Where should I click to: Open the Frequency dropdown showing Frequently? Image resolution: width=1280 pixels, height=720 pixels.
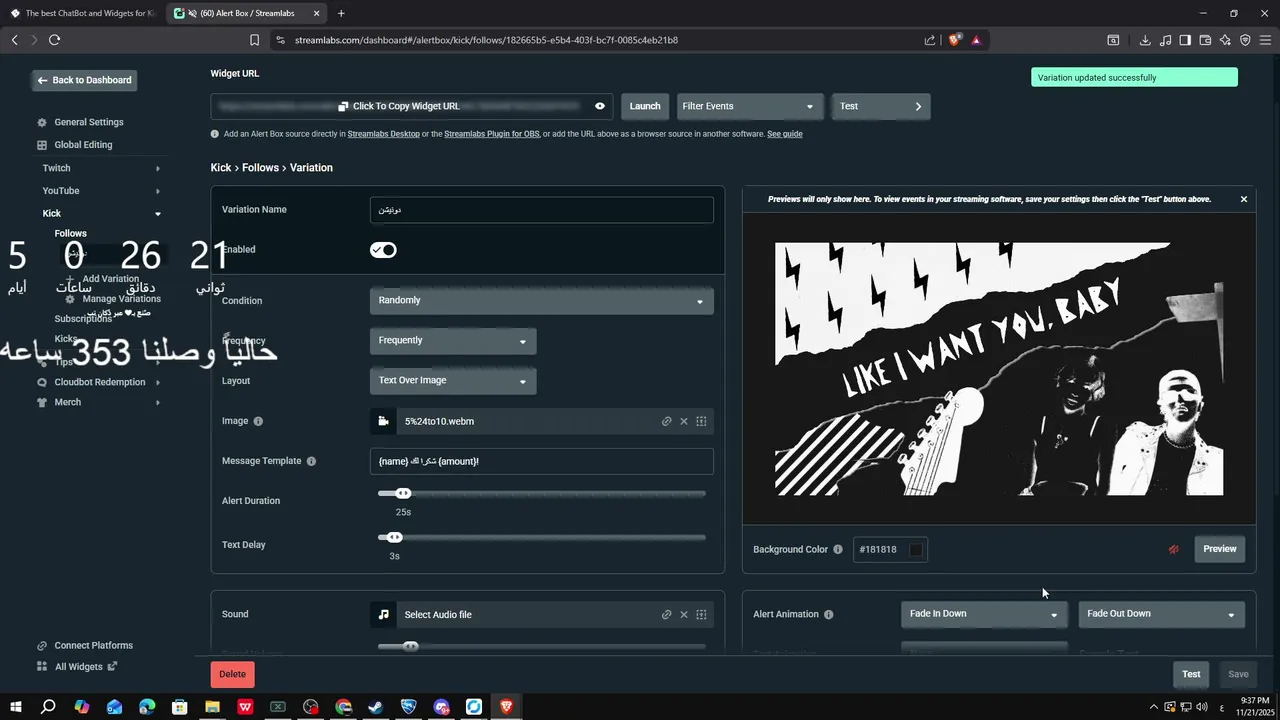coord(453,341)
